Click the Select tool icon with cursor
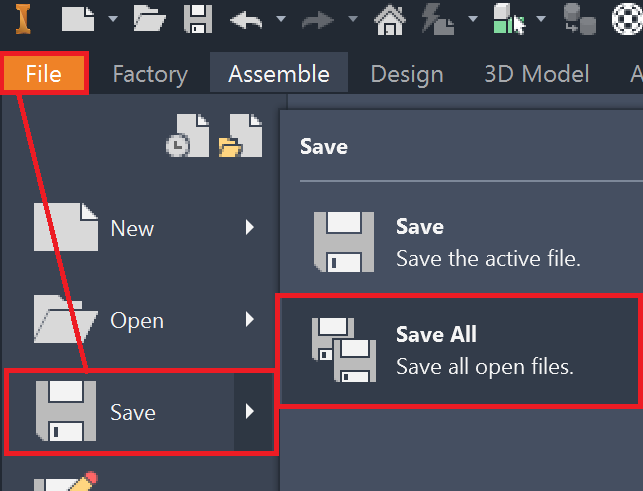The width and height of the screenshot is (643, 491). (x=509, y=18)
